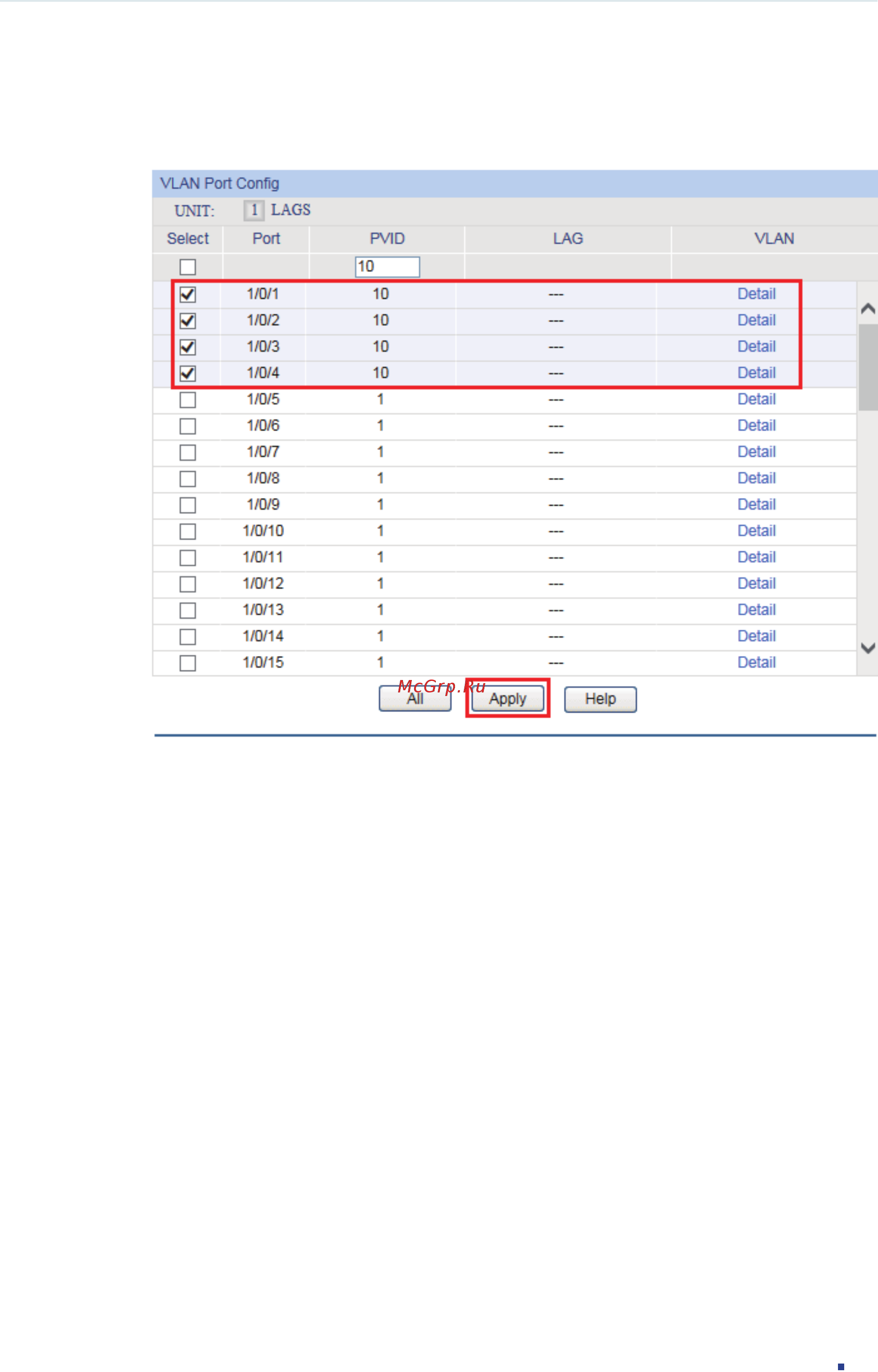This screenshot has width=878, height=1372.
Task: Click the scroll up arrow
Action: (x=867, y=309)
